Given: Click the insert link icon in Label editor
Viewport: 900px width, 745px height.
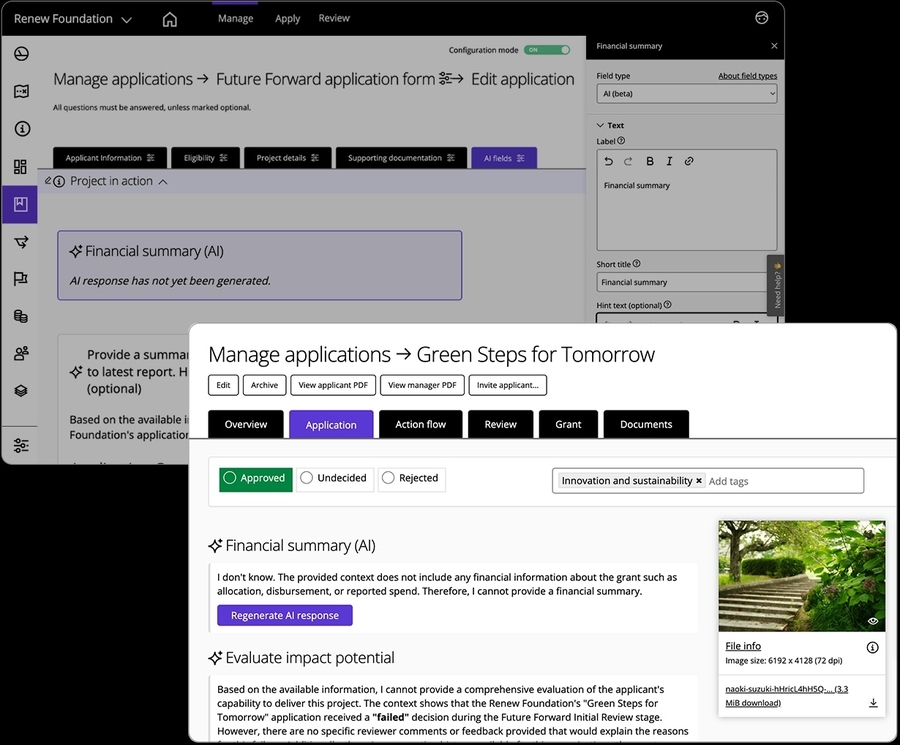Looking at the screenshot, I should tap(689, 161).
